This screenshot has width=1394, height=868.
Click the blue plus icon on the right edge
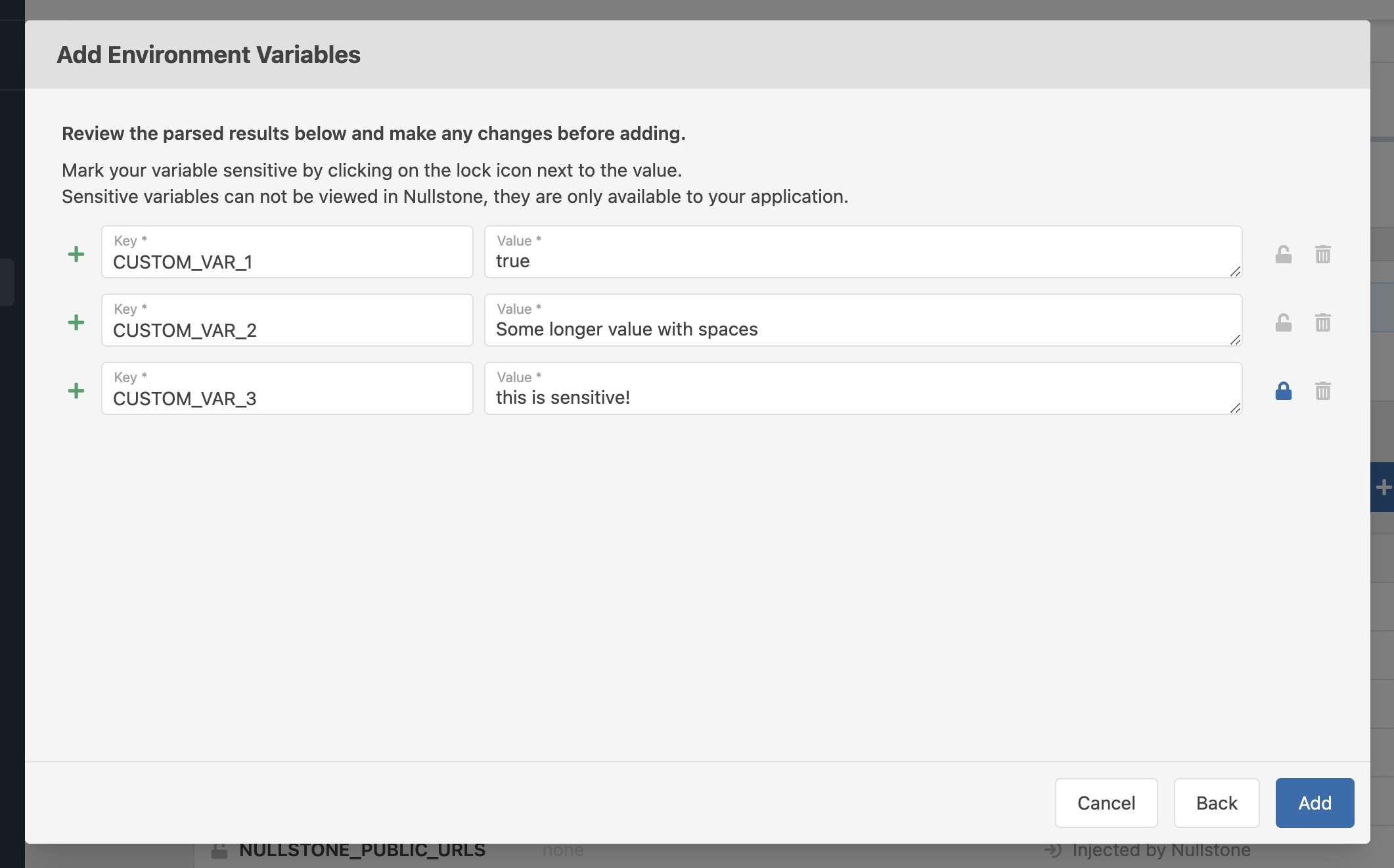coord(1385,487)
